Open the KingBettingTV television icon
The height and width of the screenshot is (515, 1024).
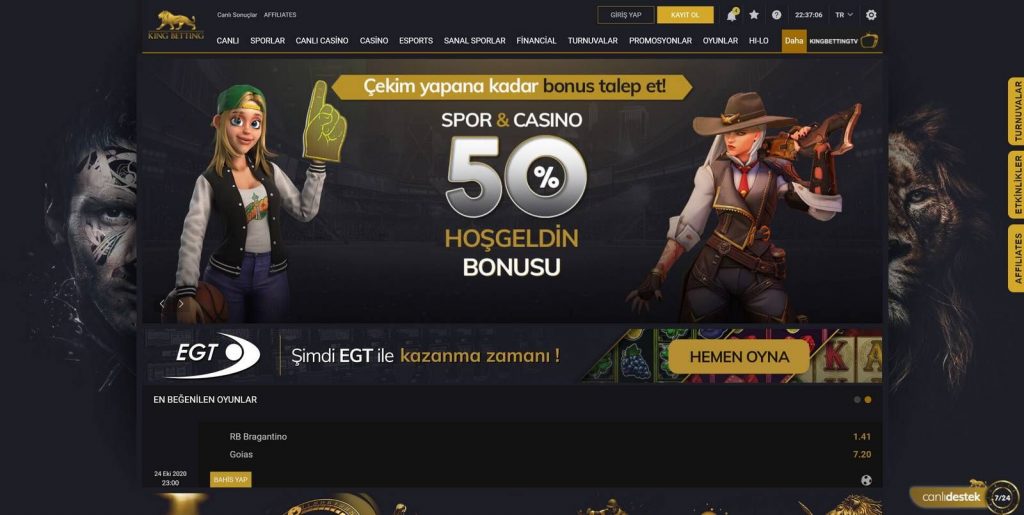coord(869,41)
